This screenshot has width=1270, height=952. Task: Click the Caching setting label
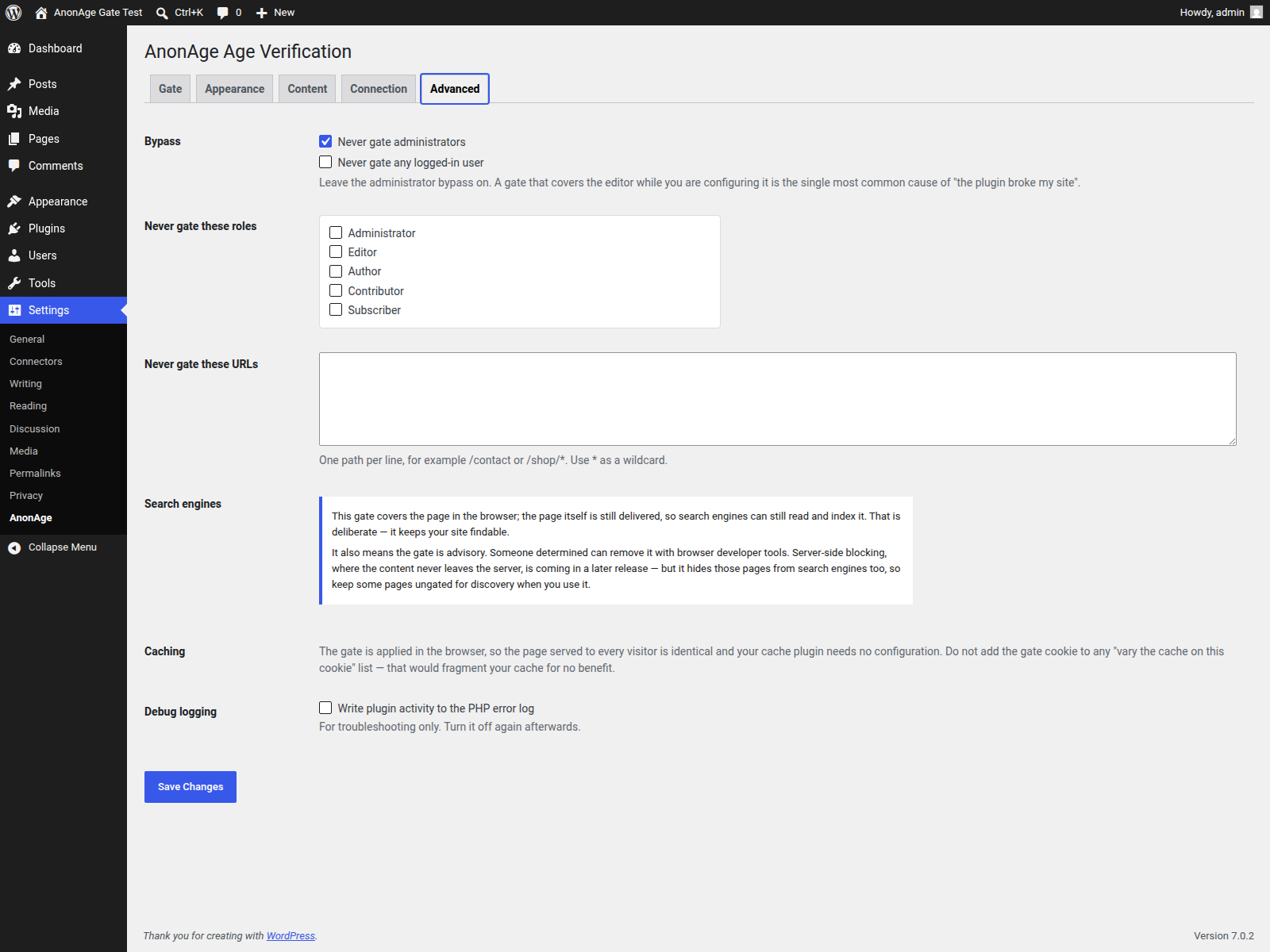pos(164,651)
